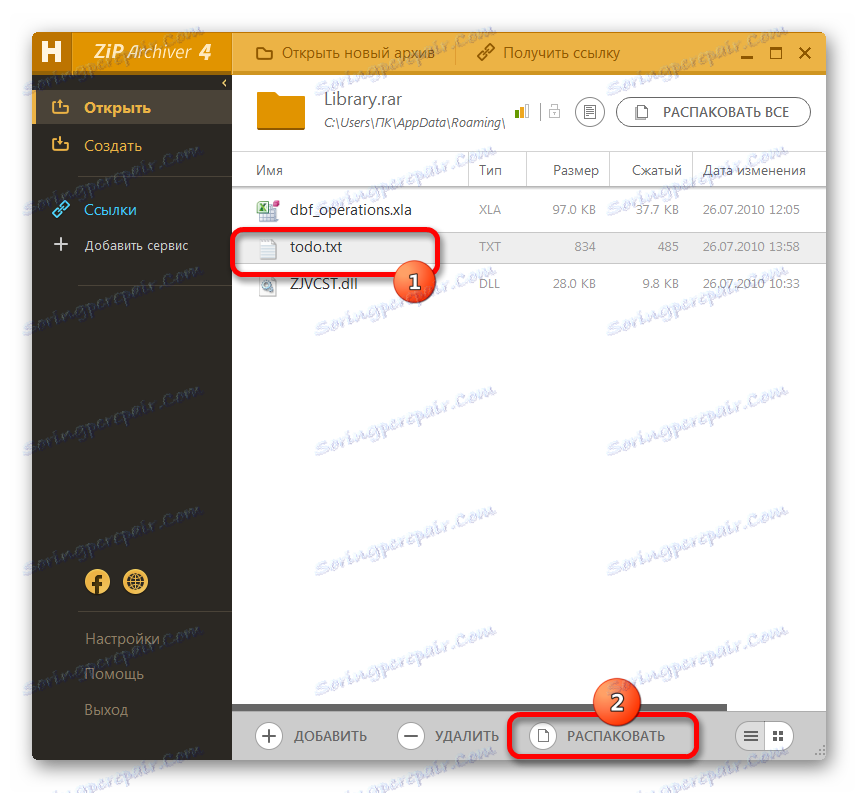Open the archive comment document icon
Viewport: 859px width, 793px height.
pos(589,112)
